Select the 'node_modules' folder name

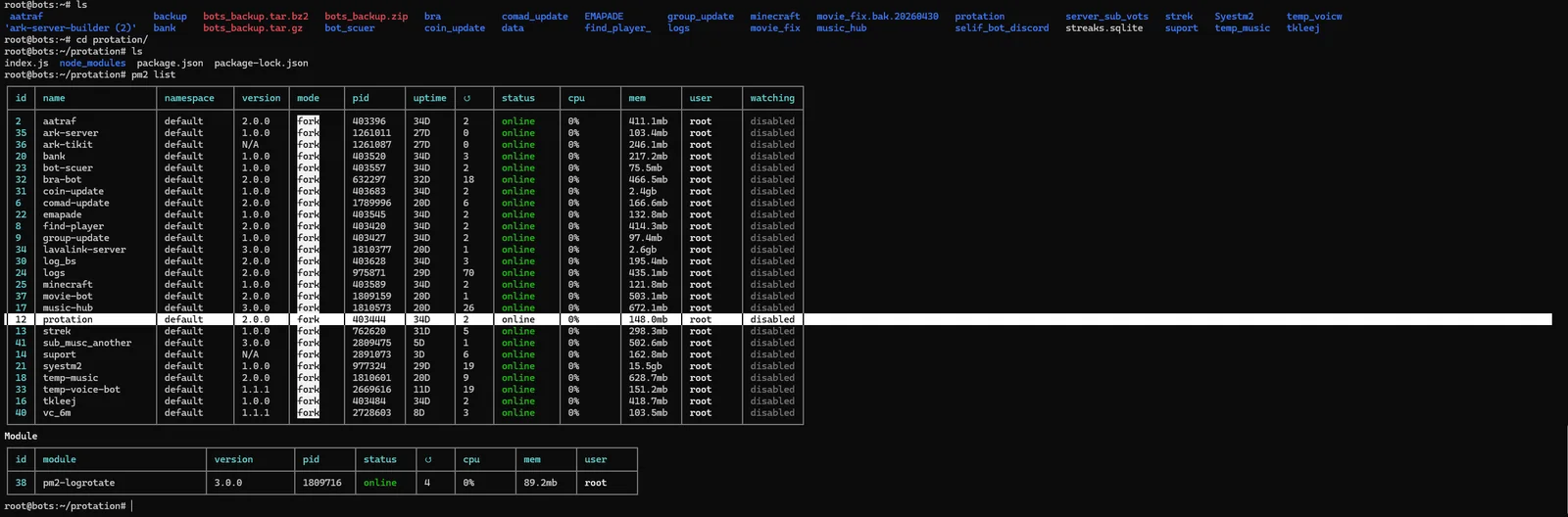pyautogui.click(x=92, y=64)
